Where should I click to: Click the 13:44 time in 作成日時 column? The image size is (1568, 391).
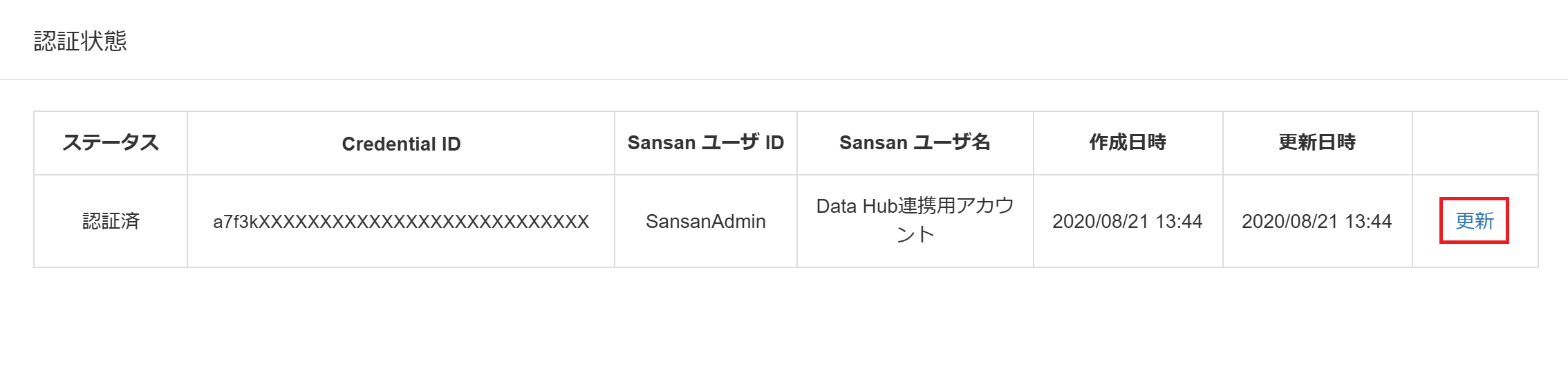pyautogui.click(x=1179, y=222)
